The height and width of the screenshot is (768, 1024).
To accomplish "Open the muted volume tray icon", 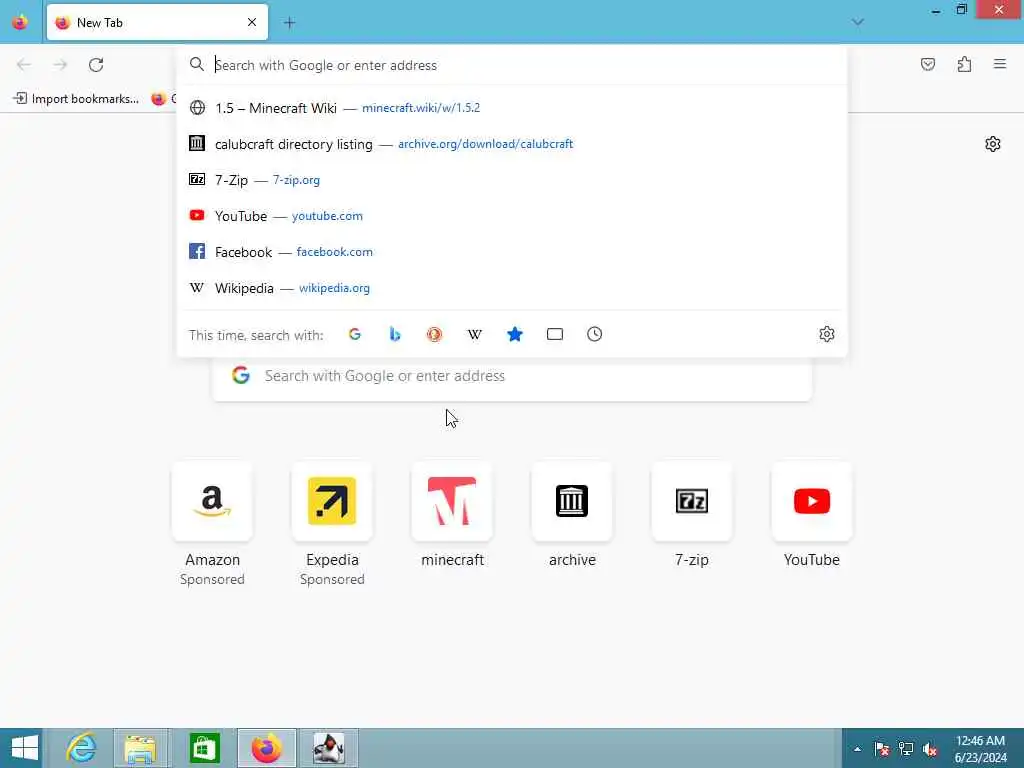I will click(929, 749).
